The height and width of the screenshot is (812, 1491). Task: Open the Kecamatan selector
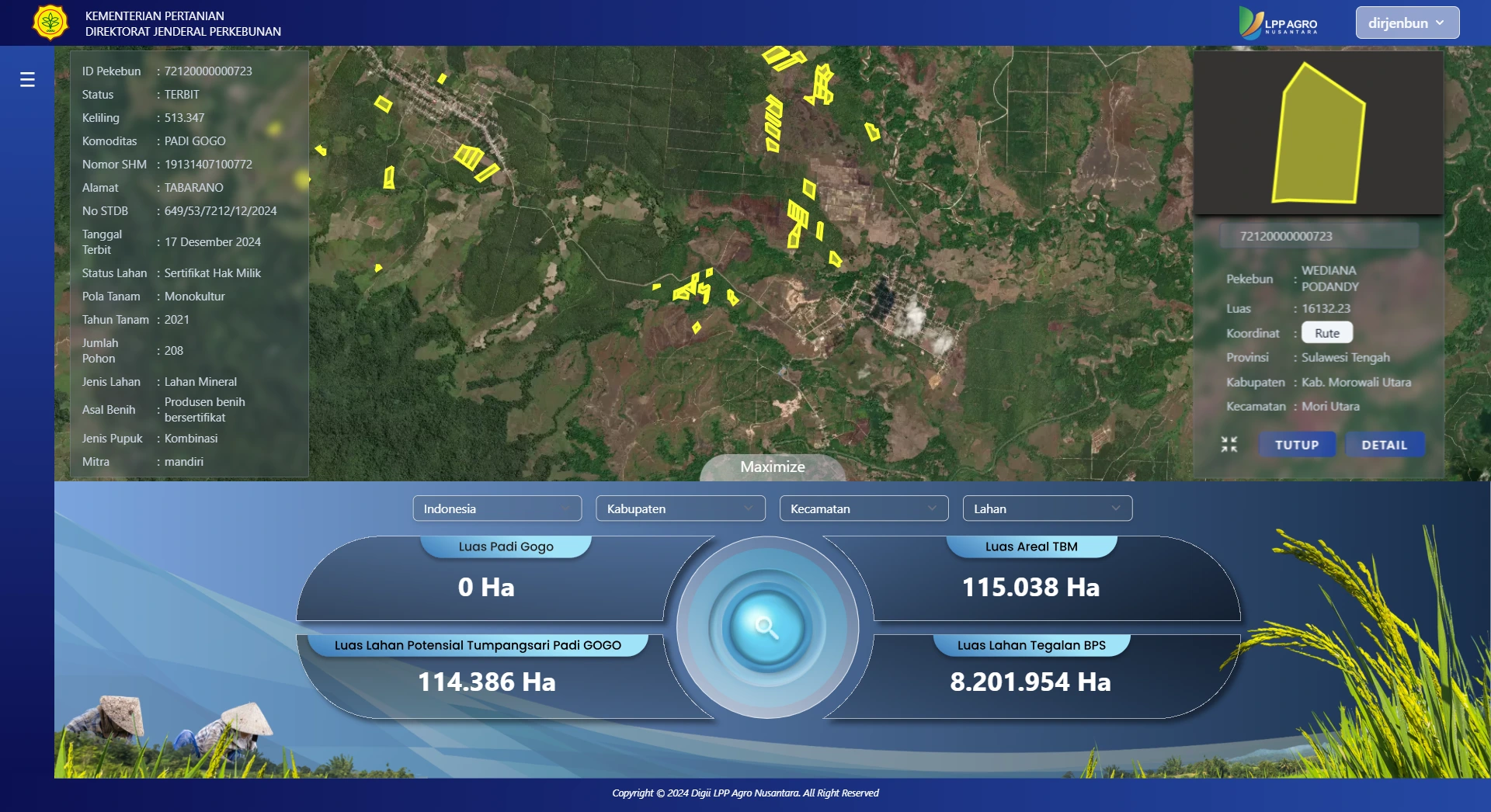[864, 508]
